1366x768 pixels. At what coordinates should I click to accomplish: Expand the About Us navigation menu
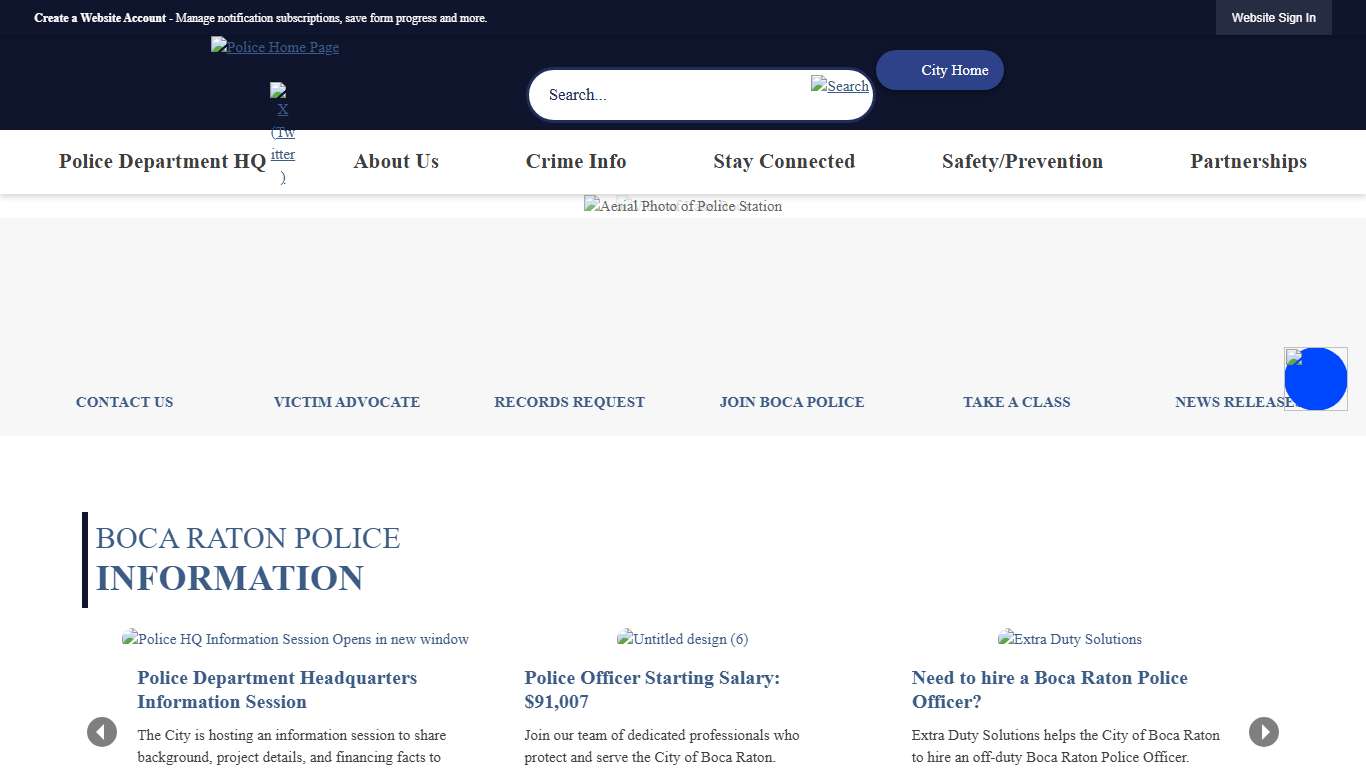pyautogui.click(x=396, y=161)
